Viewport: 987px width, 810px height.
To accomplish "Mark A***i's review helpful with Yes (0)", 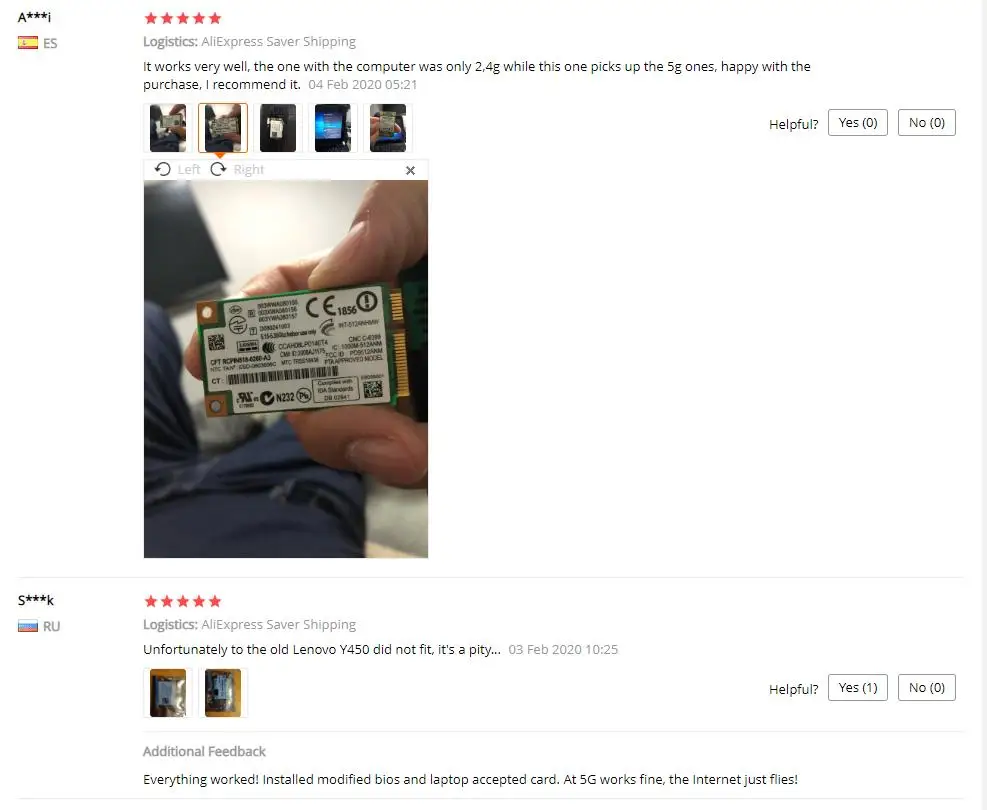I will coord(857,123).
